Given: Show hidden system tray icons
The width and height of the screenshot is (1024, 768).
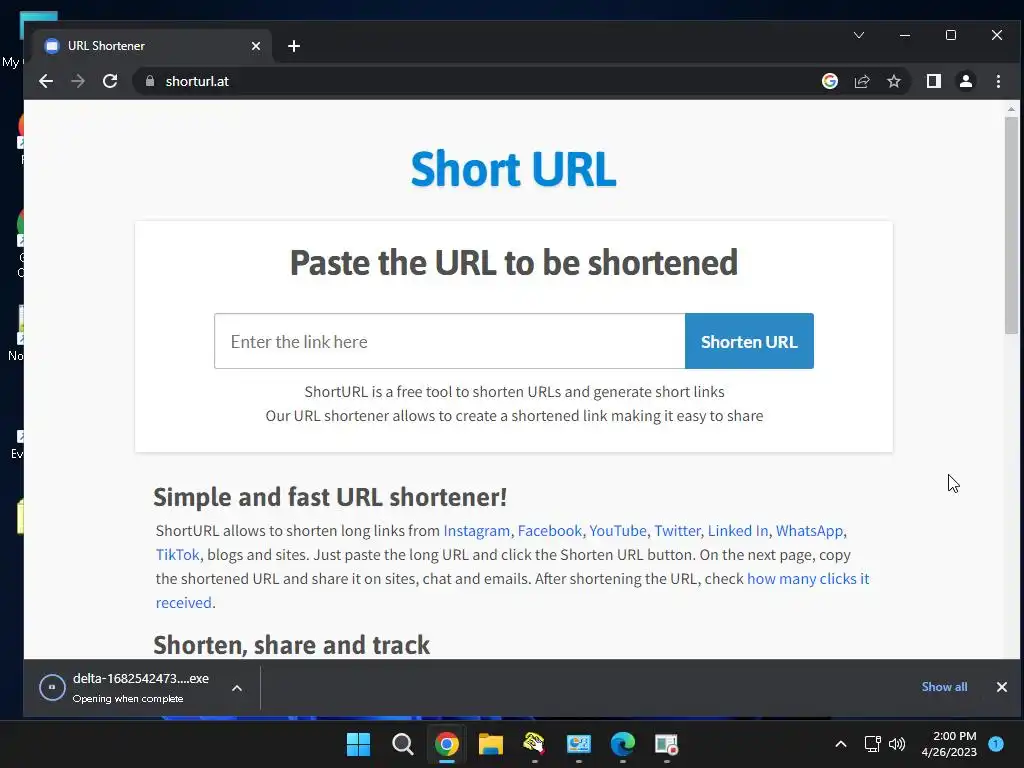Looking at the screenshot, I should (x=840, y=744).
